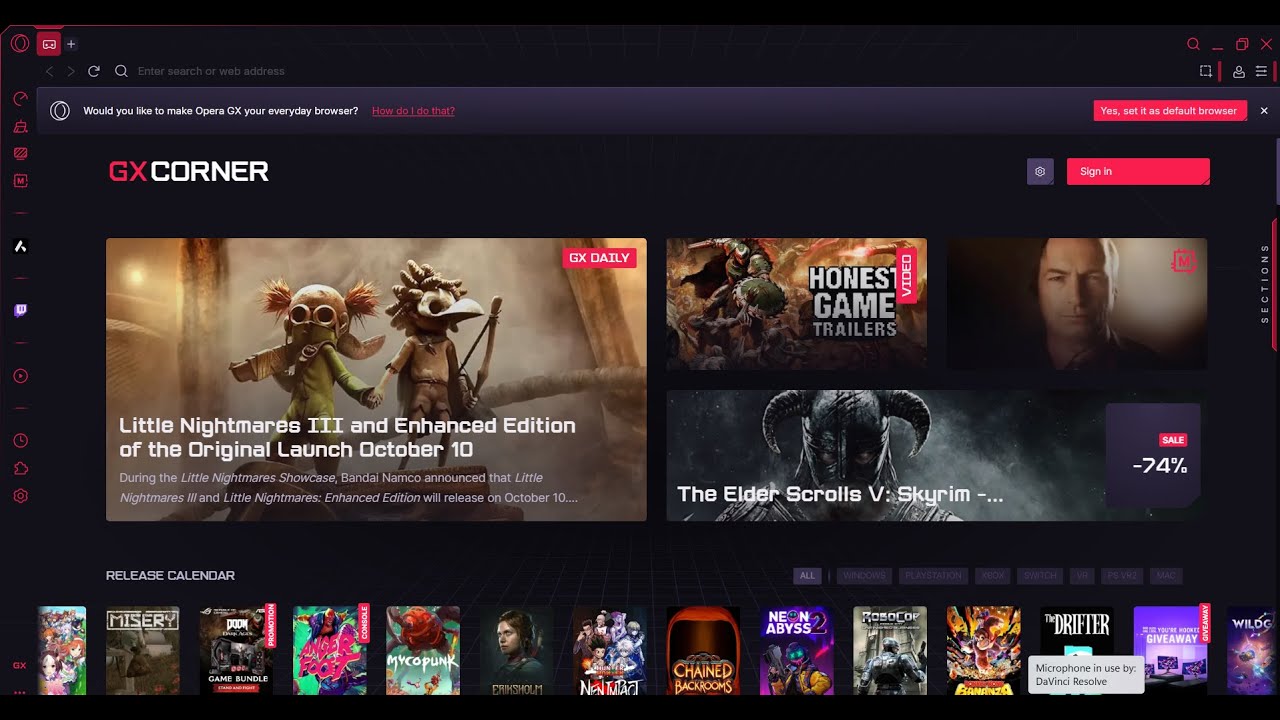
Task: Open the Bananza game cover
Action: pyautogui.click(x=984, y=650)
